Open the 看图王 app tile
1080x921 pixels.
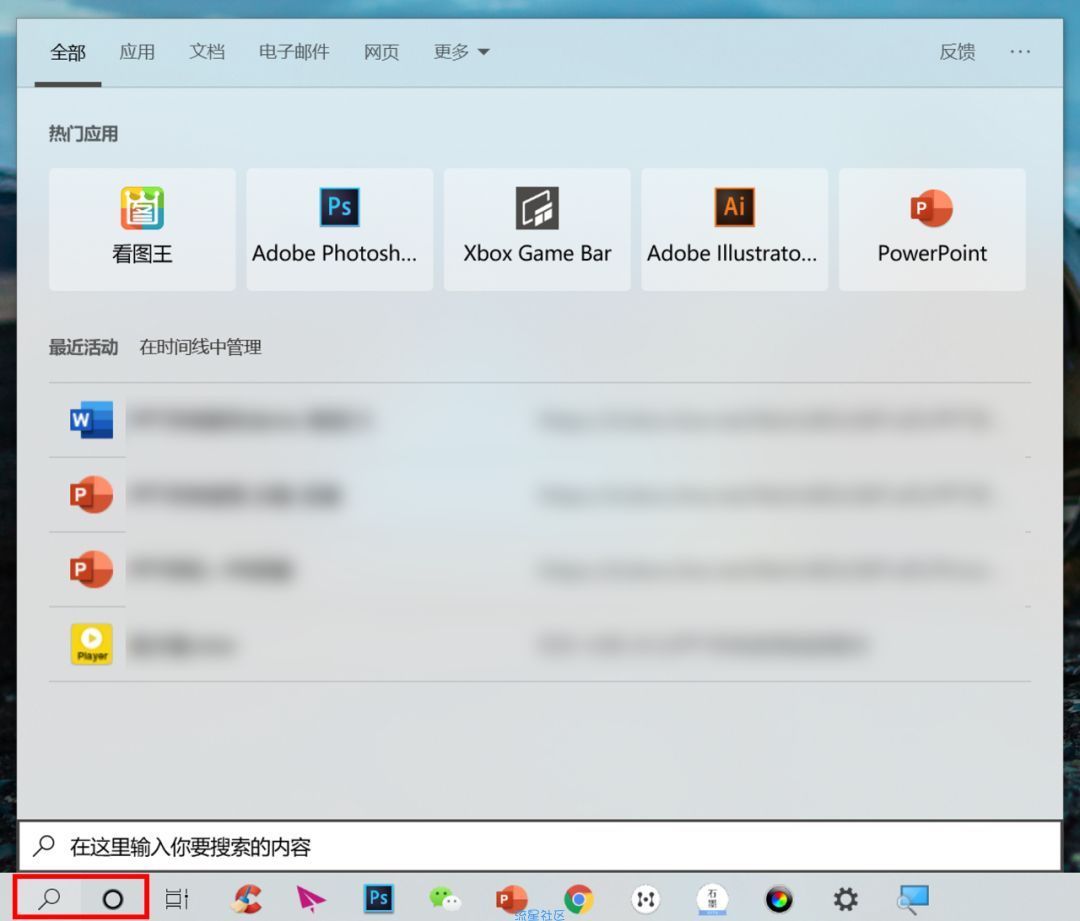click(142, 229)
